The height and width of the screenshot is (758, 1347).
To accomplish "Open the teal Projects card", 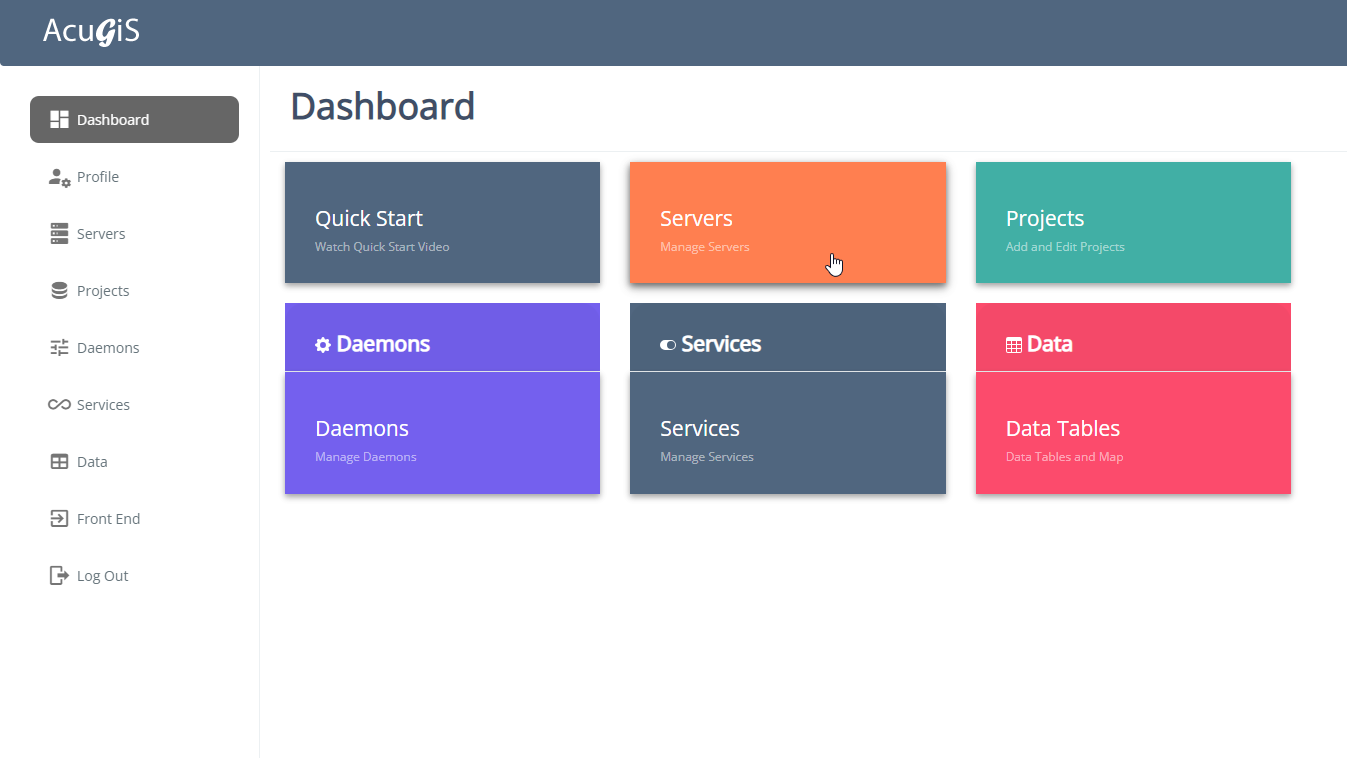I will pyautogui.click(x=1133, y=223).
